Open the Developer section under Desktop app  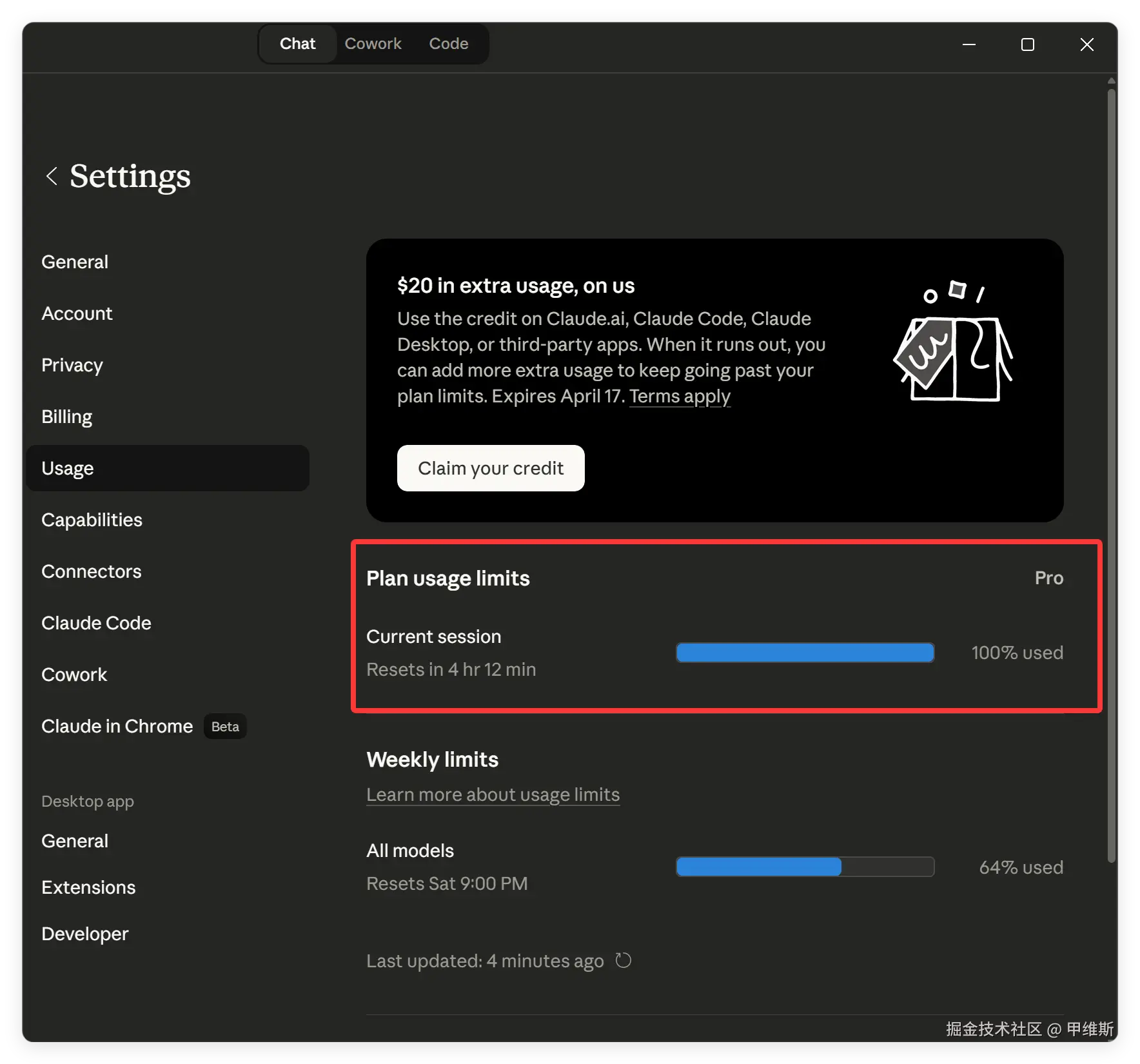[x=85, y=934]
